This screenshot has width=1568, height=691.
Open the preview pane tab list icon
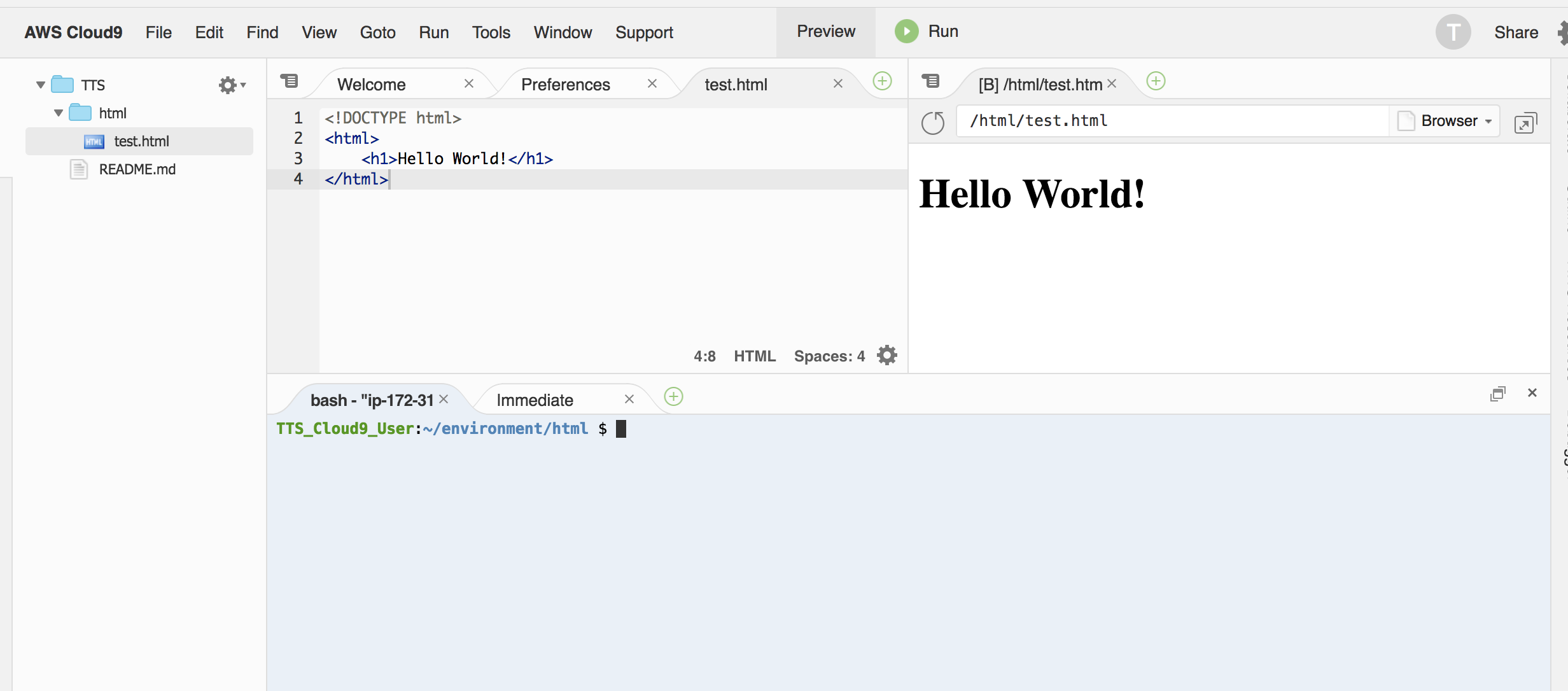click(931, 81)
